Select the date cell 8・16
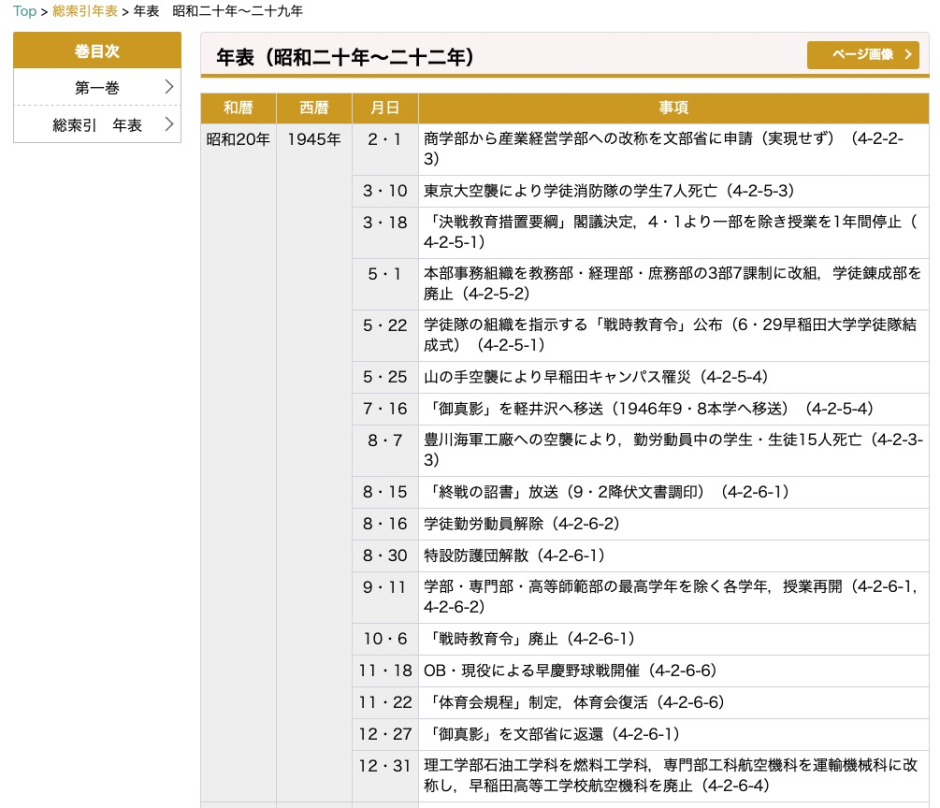This screenshot has height=808, width=940. point(385,524)
